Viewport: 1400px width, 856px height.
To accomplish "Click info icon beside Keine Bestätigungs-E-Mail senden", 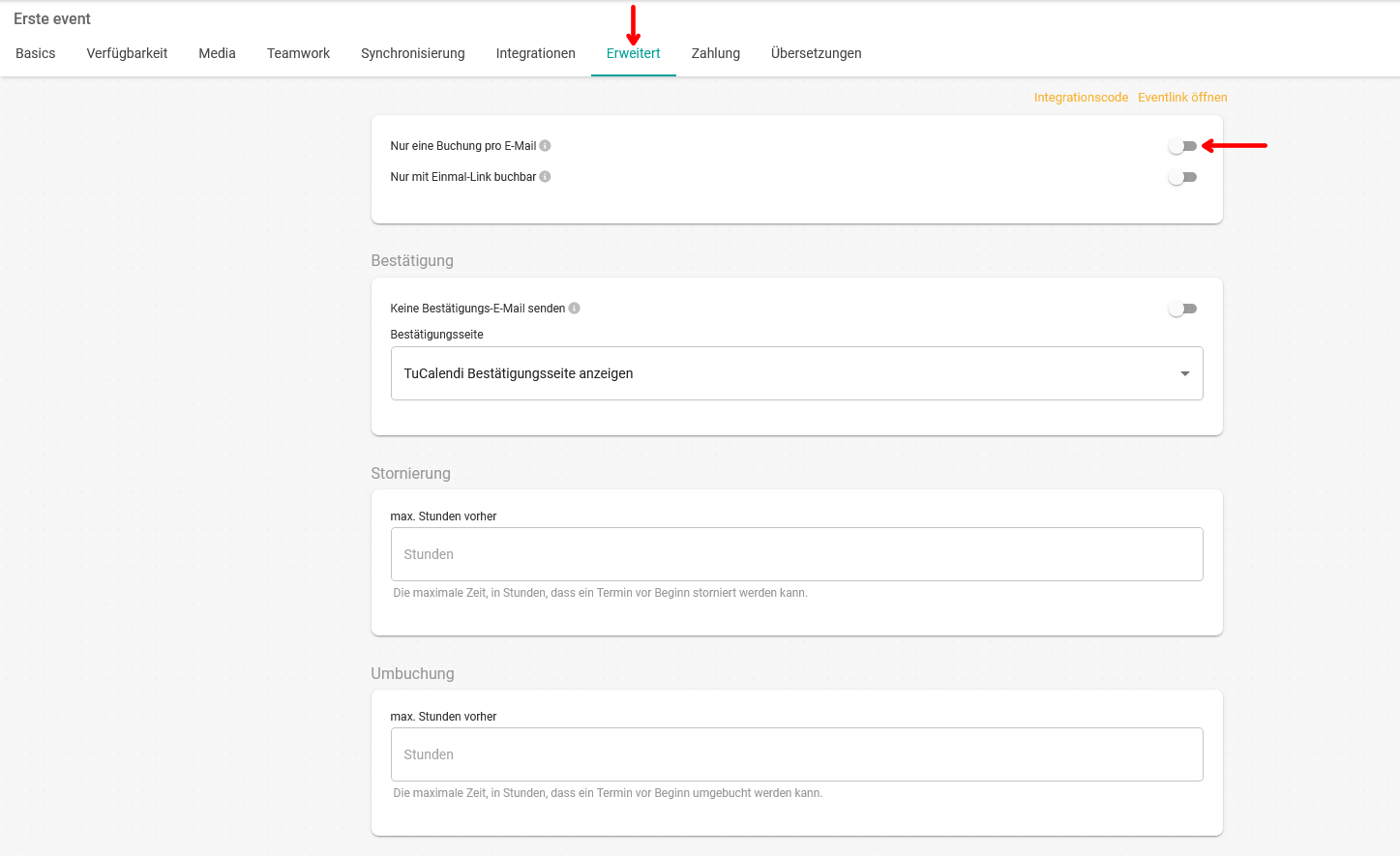I will (574, 309).
